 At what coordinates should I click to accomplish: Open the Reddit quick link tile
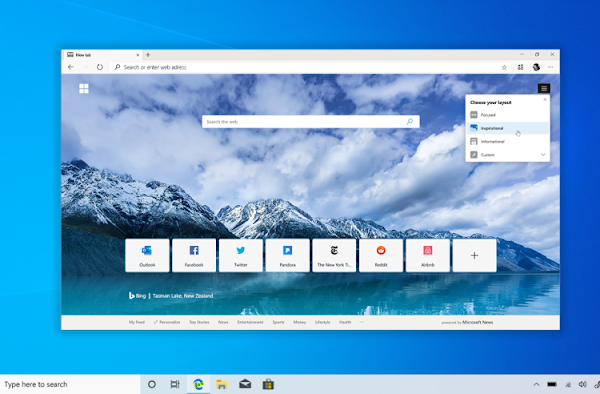click(381, 256)
